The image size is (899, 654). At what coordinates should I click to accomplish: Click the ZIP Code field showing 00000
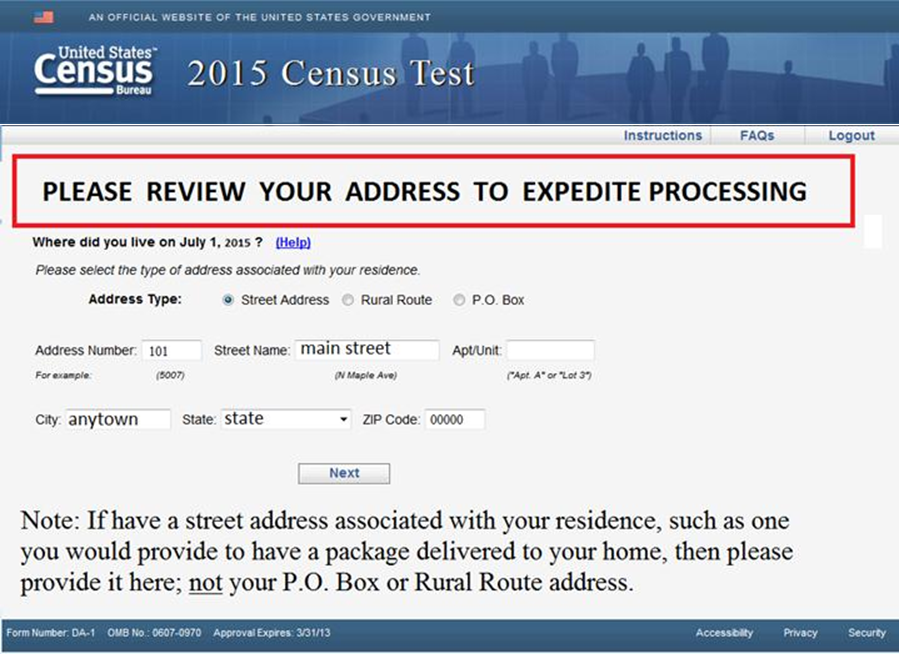tap(455, 419)
